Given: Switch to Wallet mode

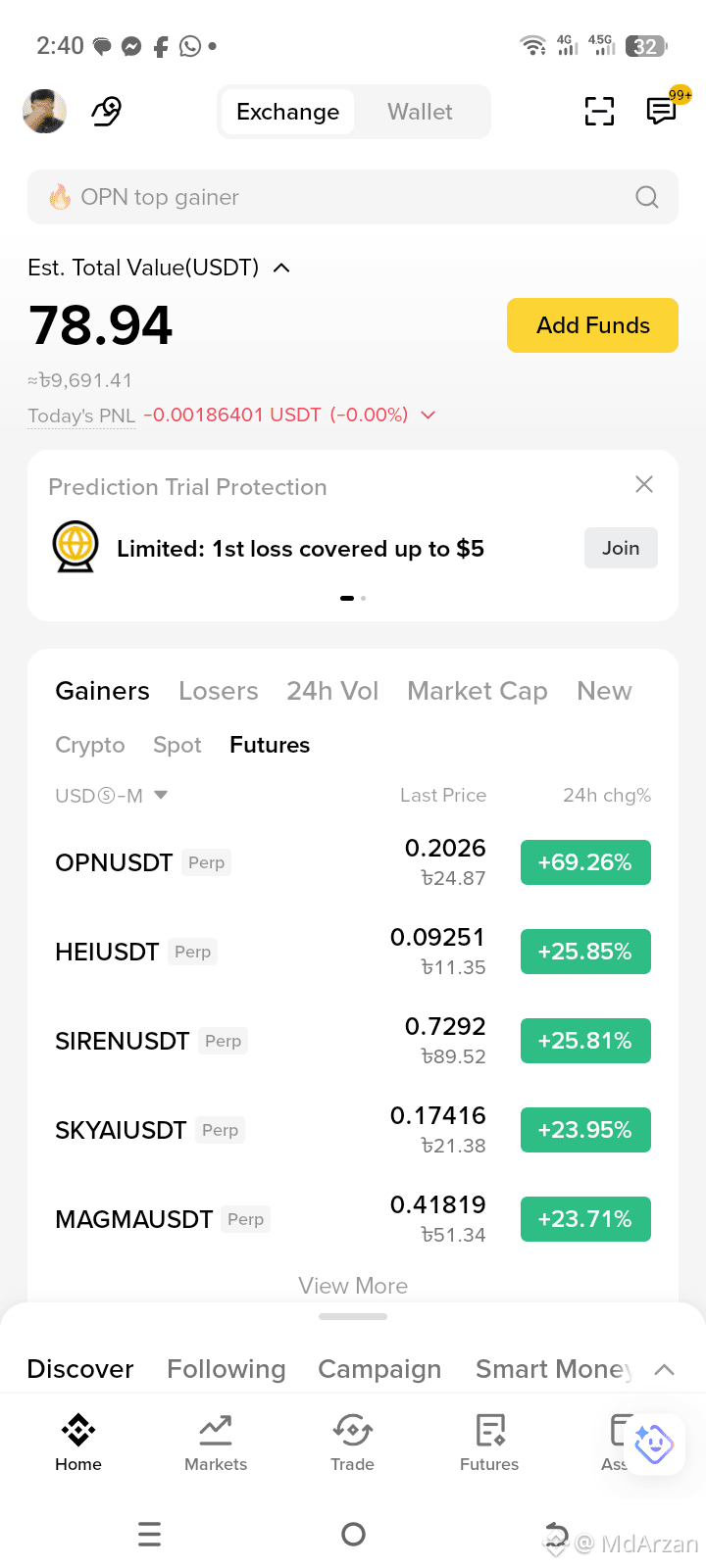Looking at the screenshot, I should pos(420,112).
